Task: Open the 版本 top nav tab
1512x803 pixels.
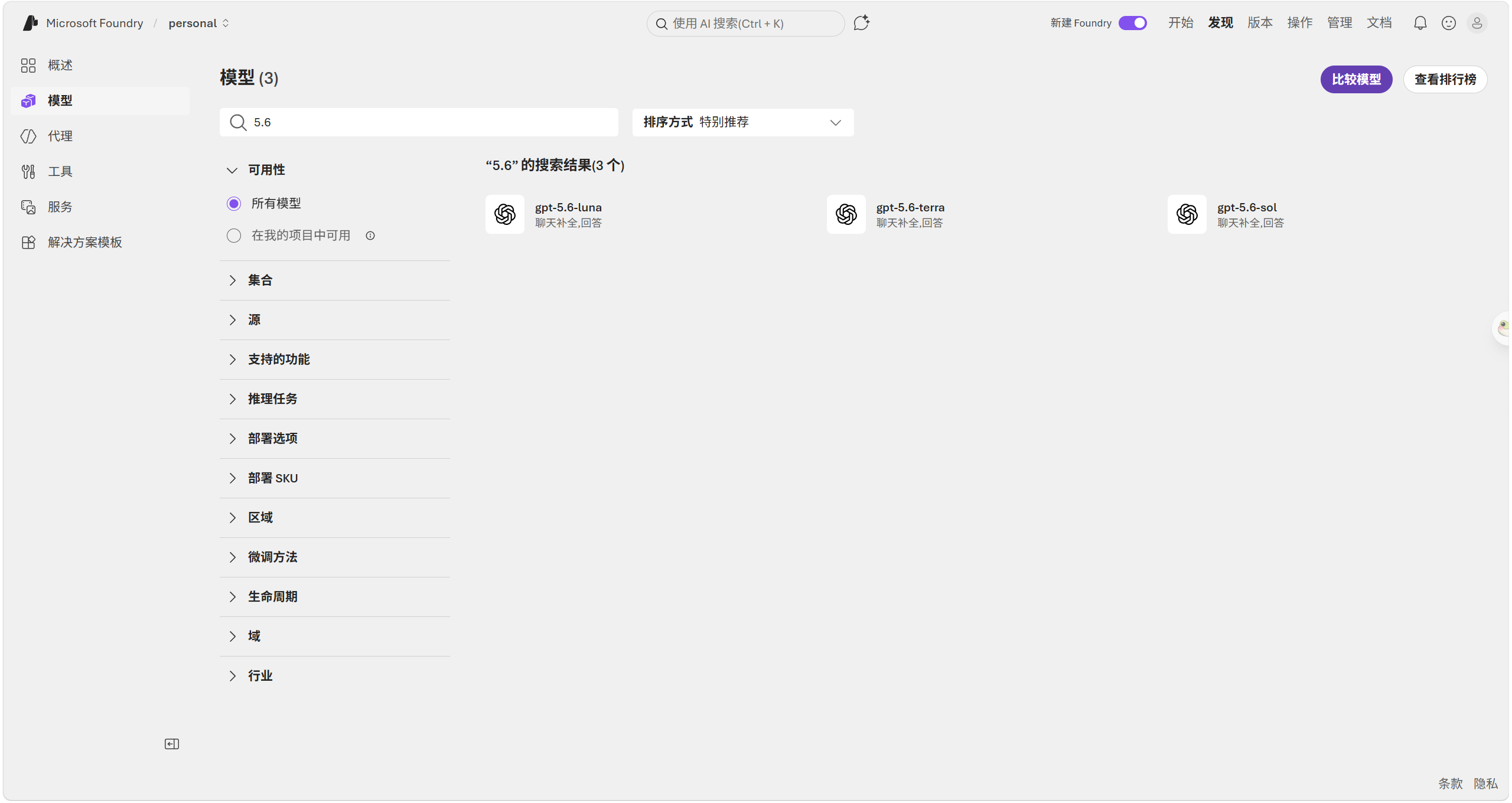Action: (1260, 23)
